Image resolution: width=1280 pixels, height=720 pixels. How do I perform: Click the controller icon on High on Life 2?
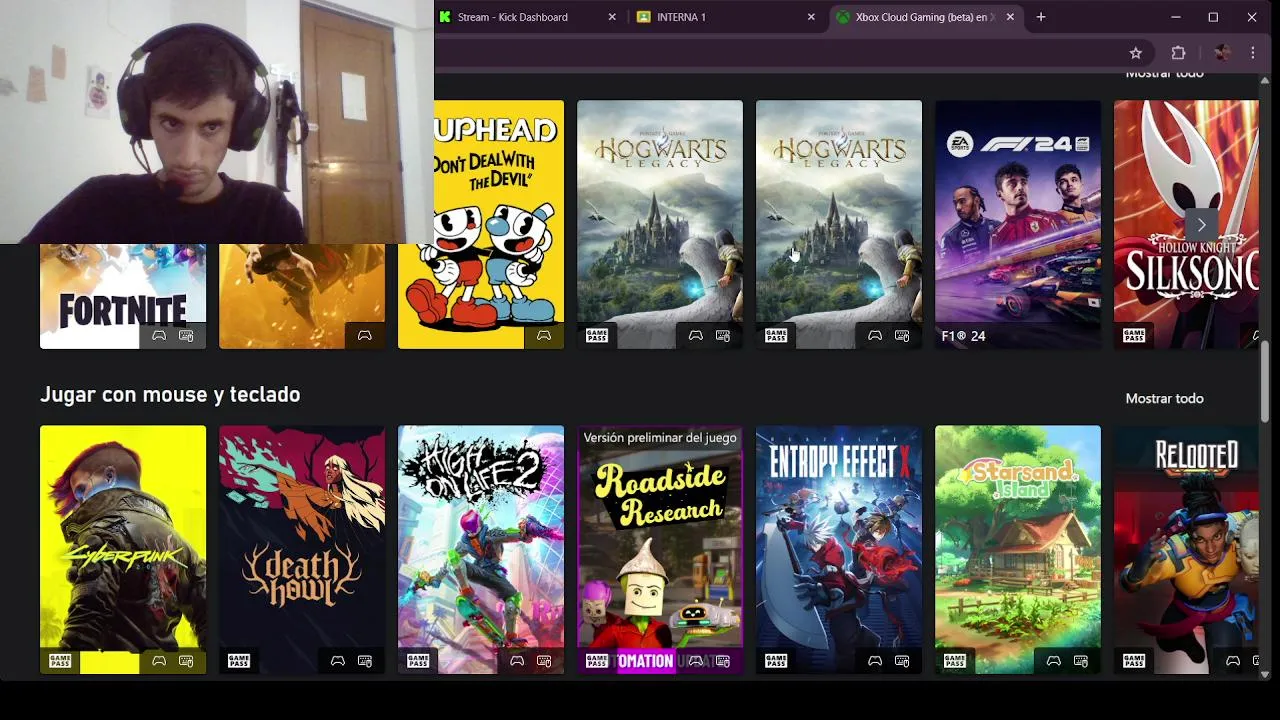(517, 661)
